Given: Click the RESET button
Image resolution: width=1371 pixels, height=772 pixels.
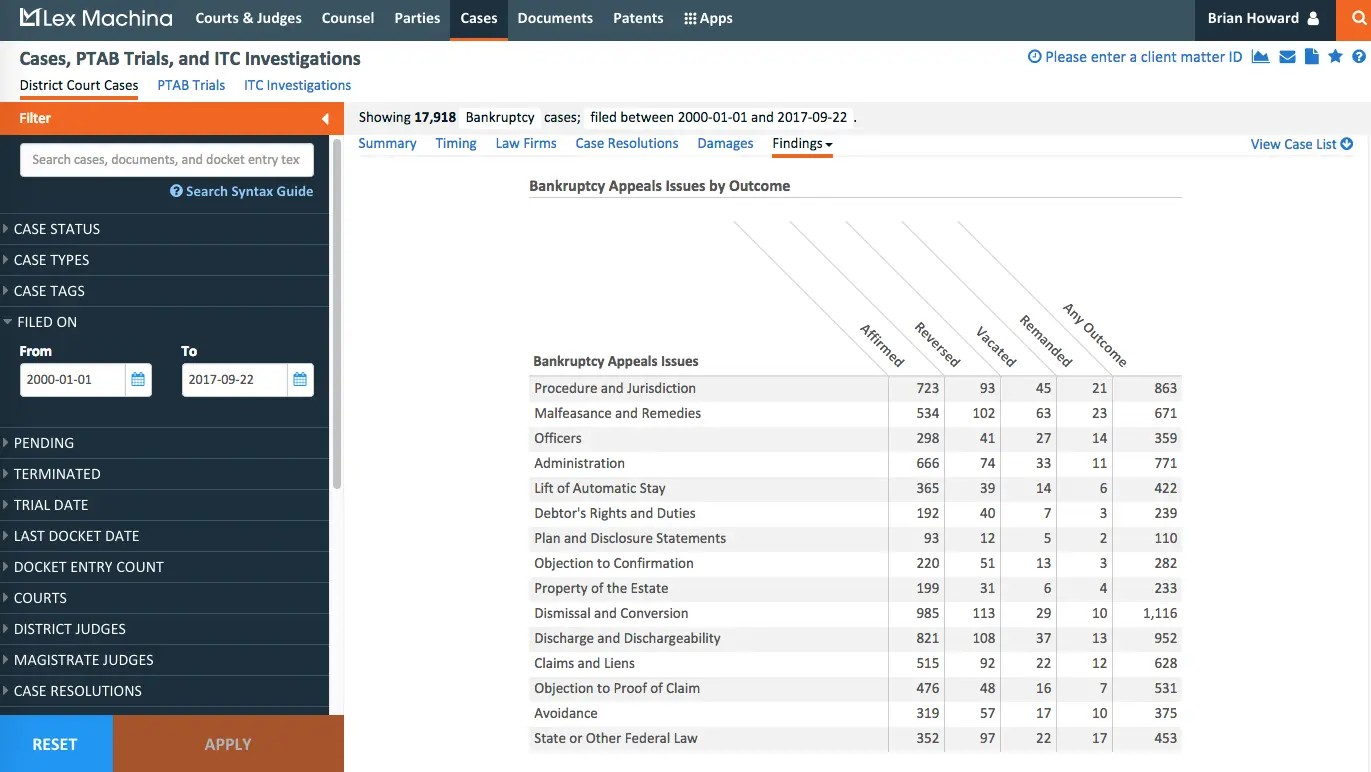Looking at the screenshot, I should pyautogui.click(x=55, y=744).
